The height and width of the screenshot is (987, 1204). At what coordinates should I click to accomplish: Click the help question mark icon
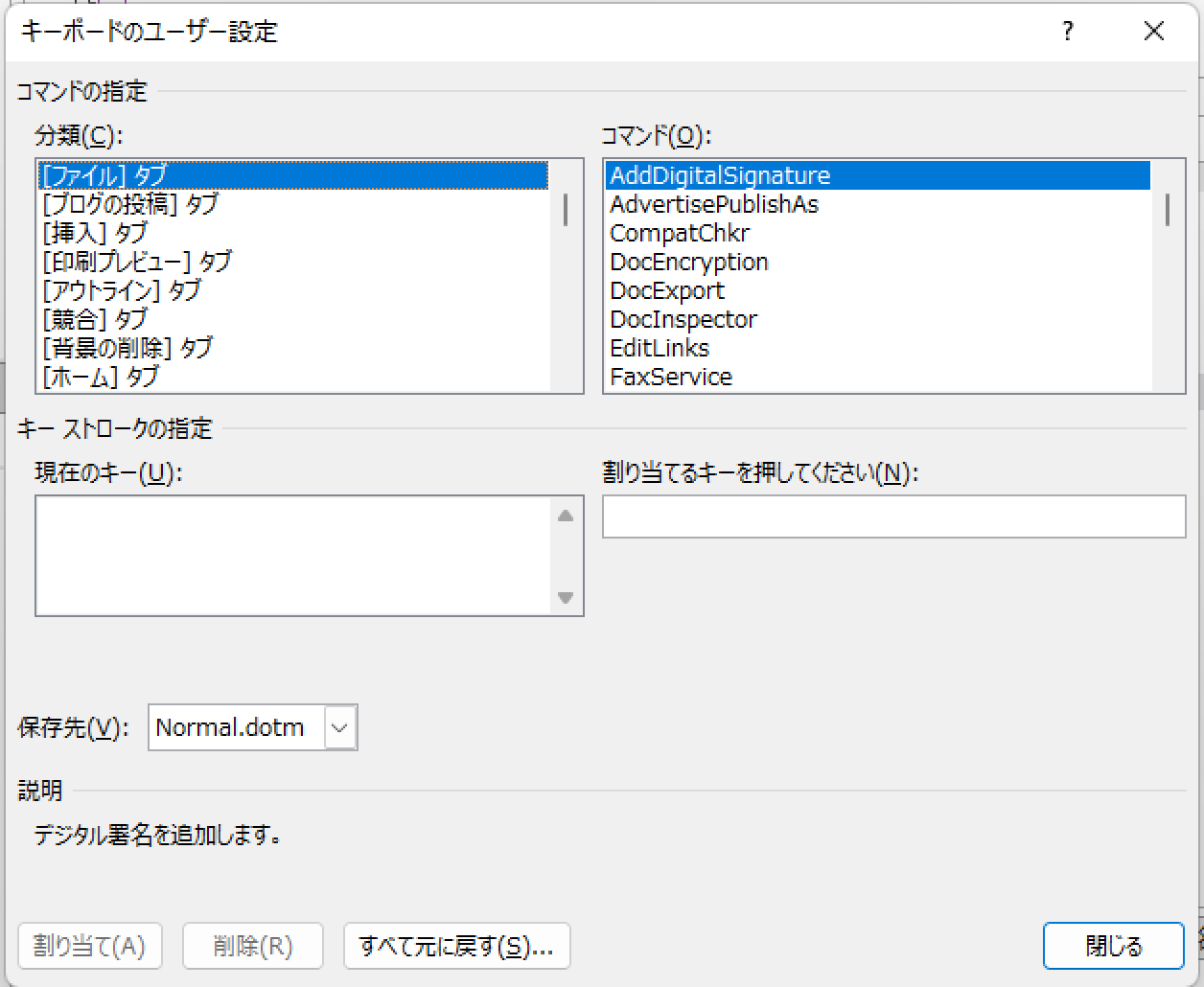tap(1067, 32)
